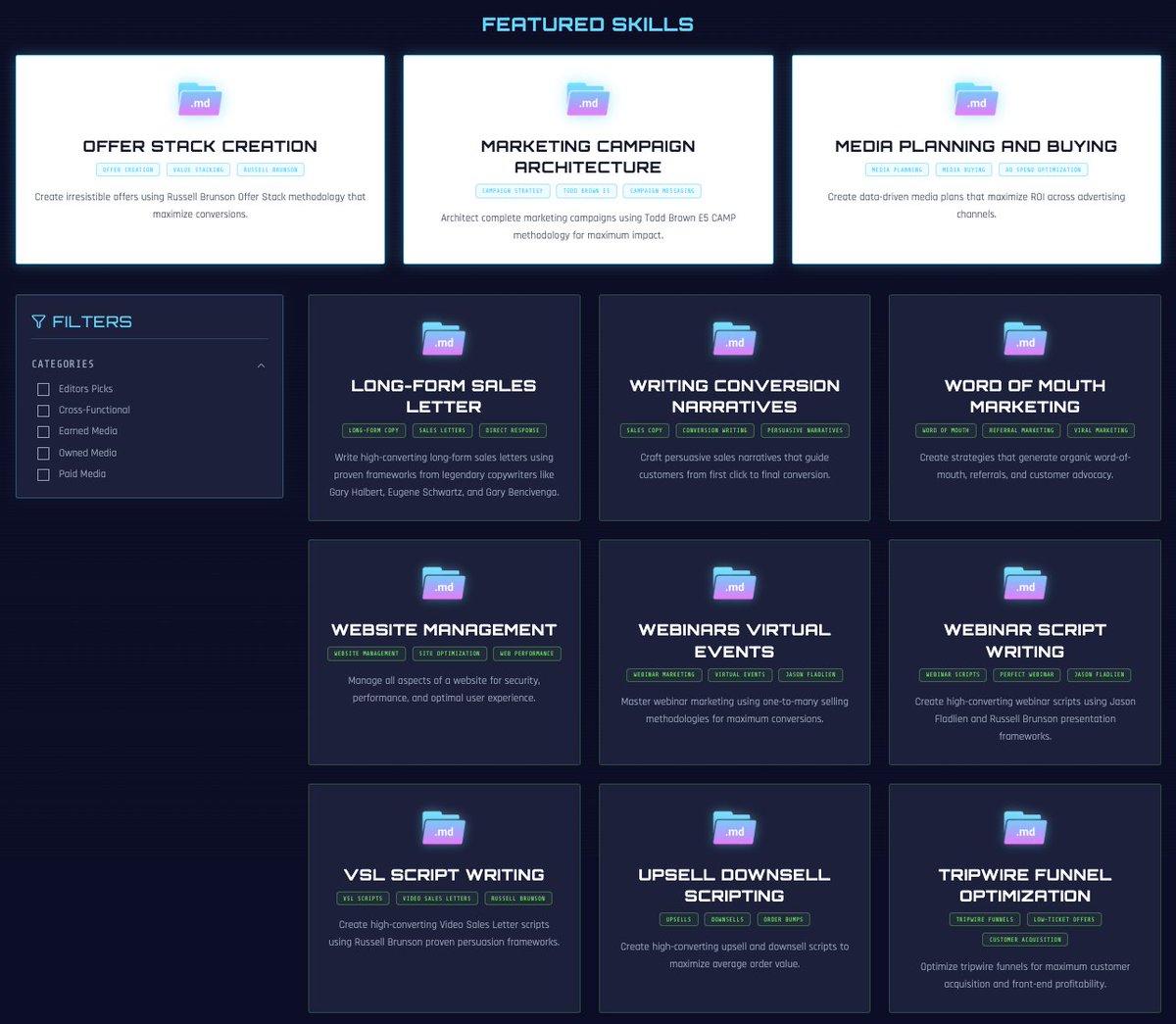
Task: Click the .md folder icon on Website Management
Action: [444, 583]
